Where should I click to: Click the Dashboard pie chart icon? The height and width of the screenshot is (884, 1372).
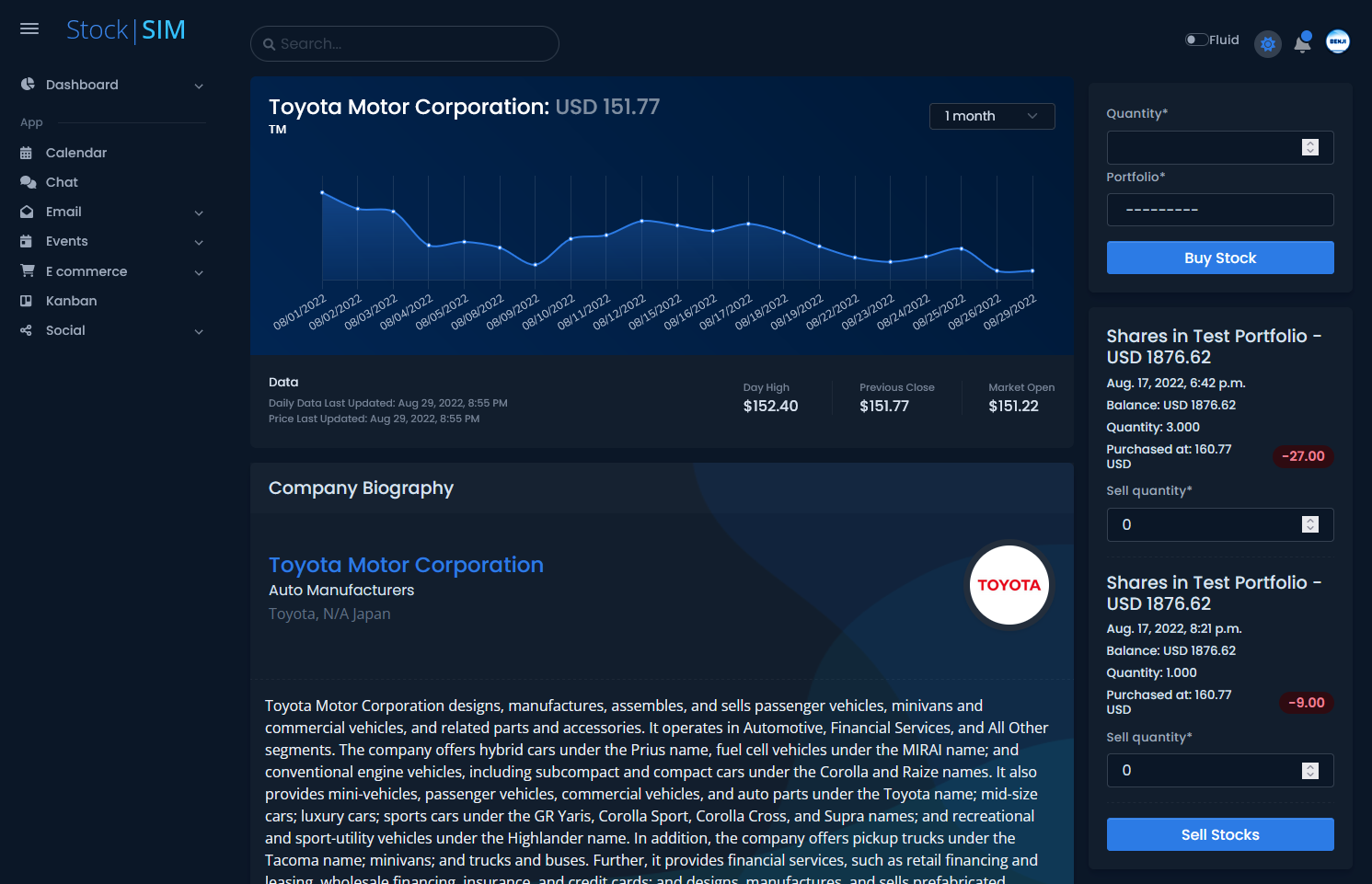(x=28, y=84)
